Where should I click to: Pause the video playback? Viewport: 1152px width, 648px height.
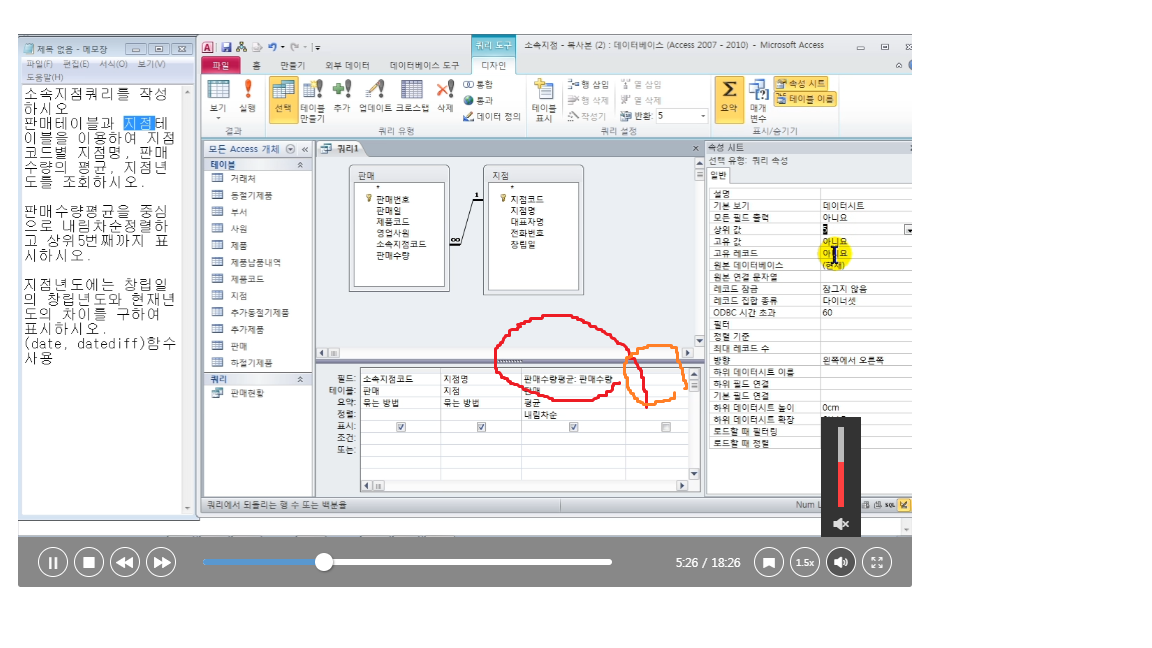(53, 563)
